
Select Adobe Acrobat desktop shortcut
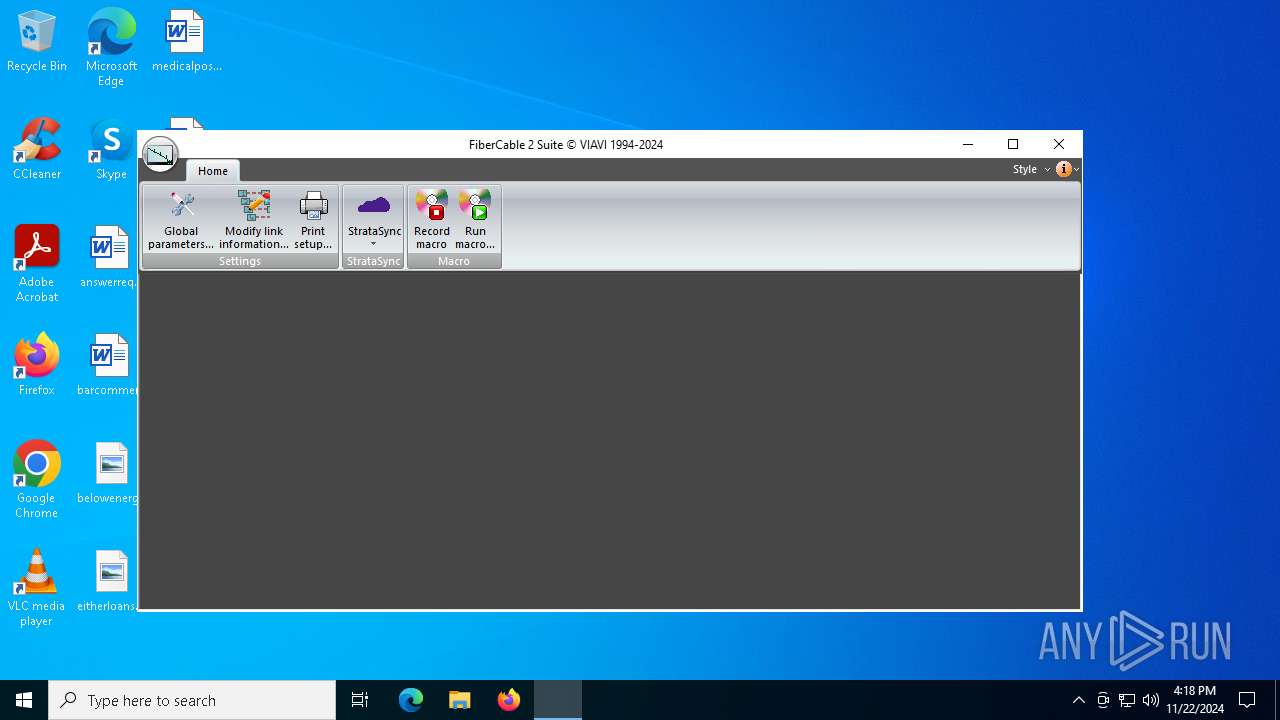coord(37,264)
